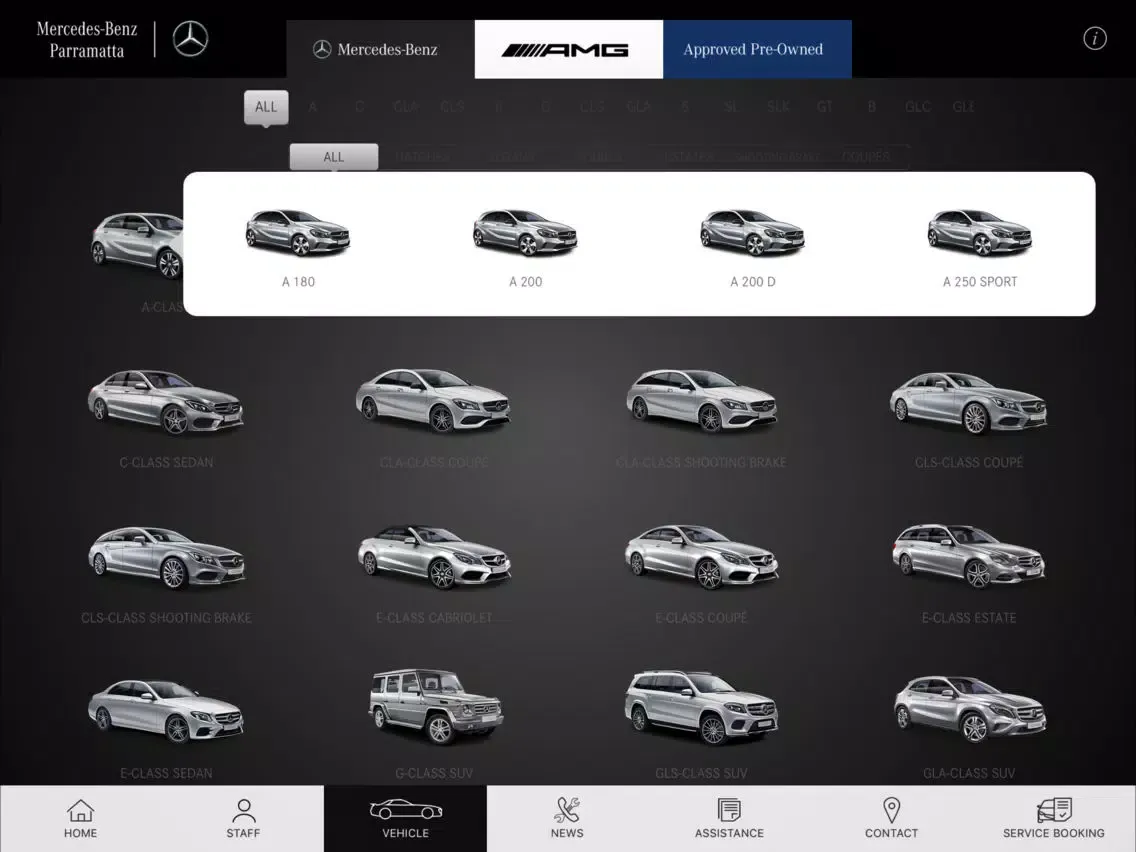Click the 'C-CLASS SEDAN' label
Viewport: 1136px width, 852px height.
point(166,462)
